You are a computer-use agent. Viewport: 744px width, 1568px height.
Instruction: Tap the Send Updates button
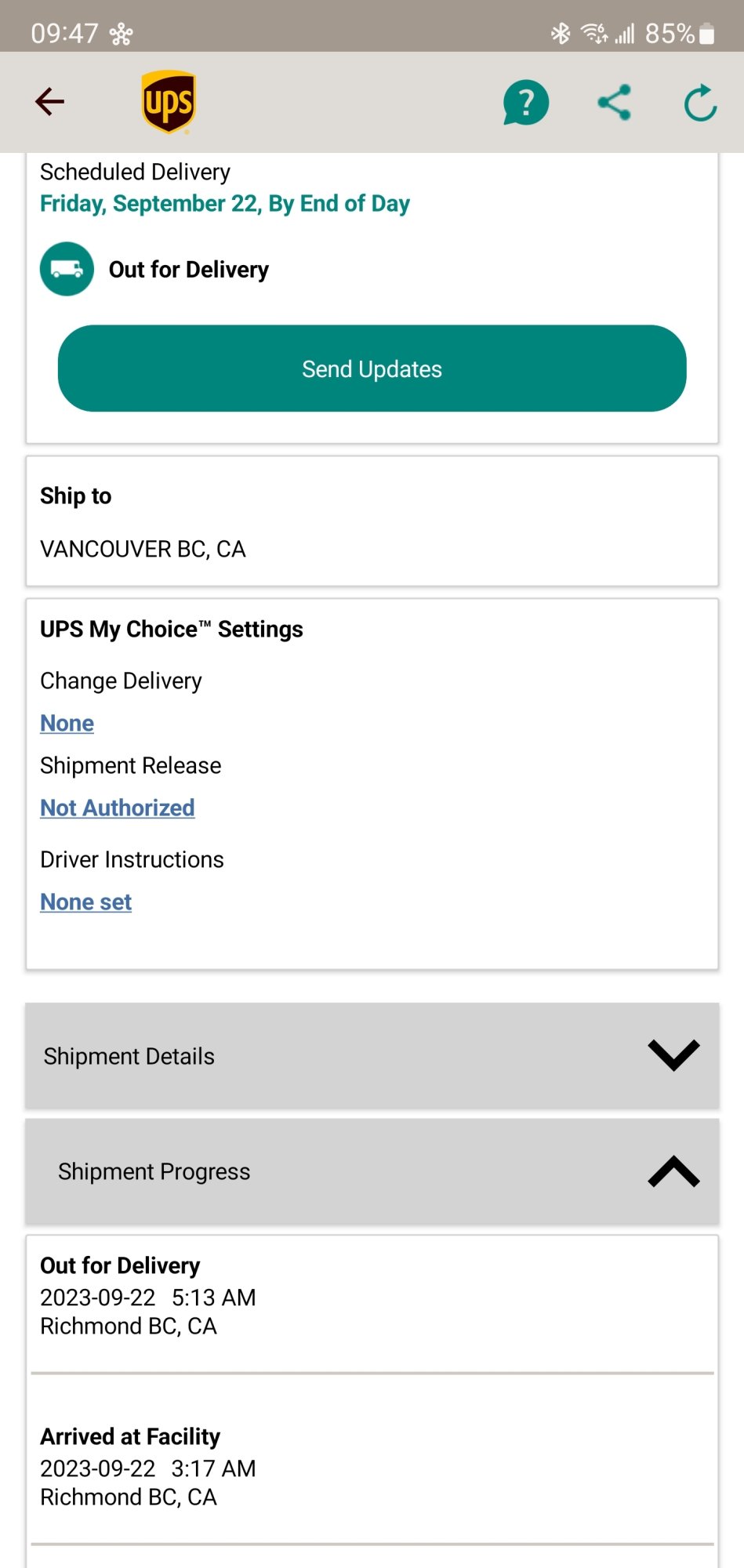click(372, 368)
